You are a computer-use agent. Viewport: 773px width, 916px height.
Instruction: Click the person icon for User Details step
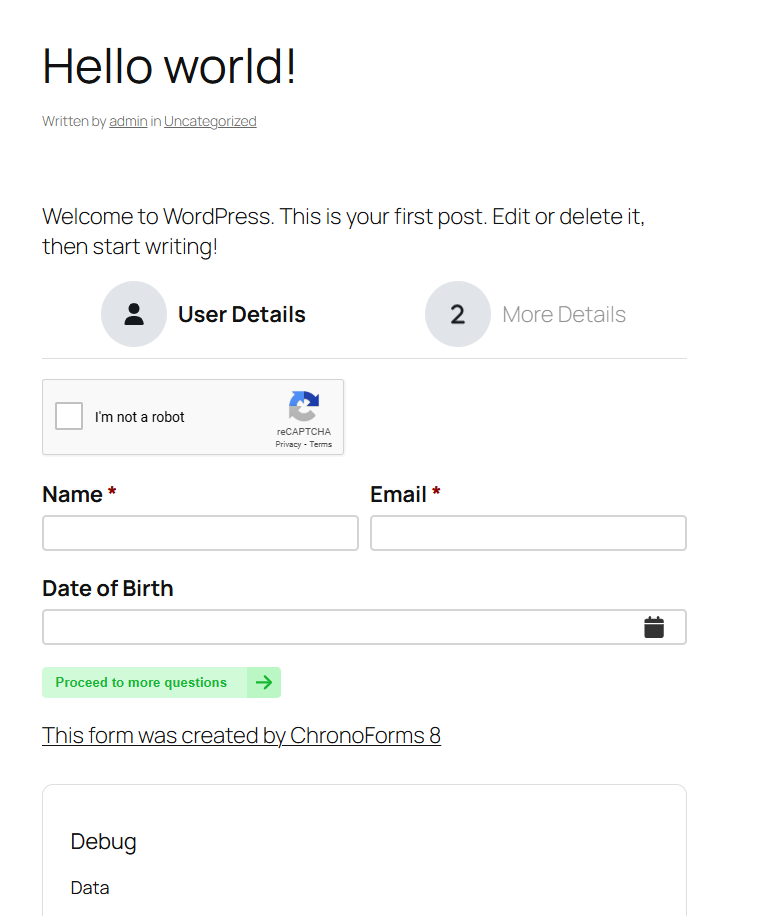coord(134,314)
